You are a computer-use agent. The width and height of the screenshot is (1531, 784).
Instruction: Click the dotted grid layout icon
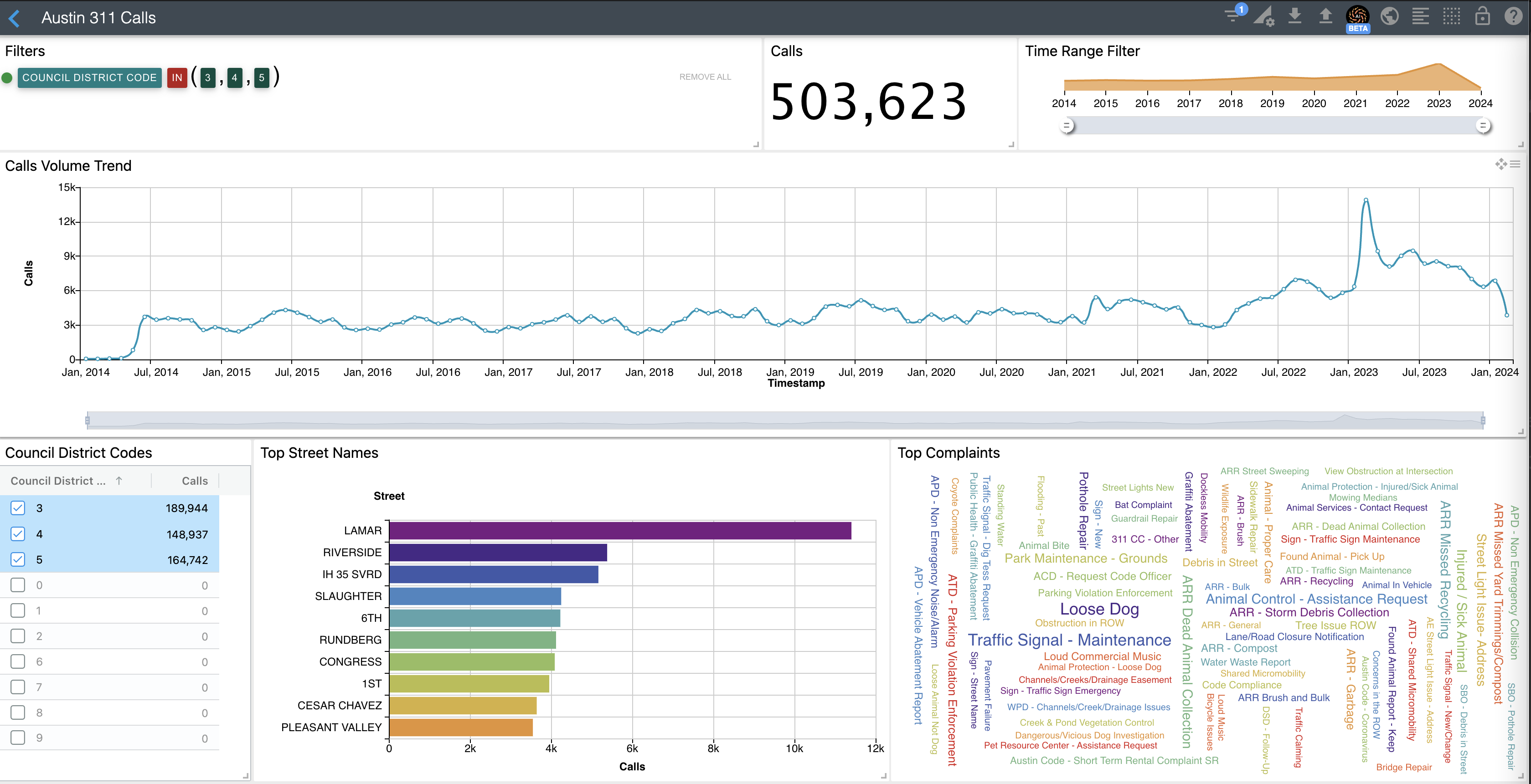coord(1451,16)
